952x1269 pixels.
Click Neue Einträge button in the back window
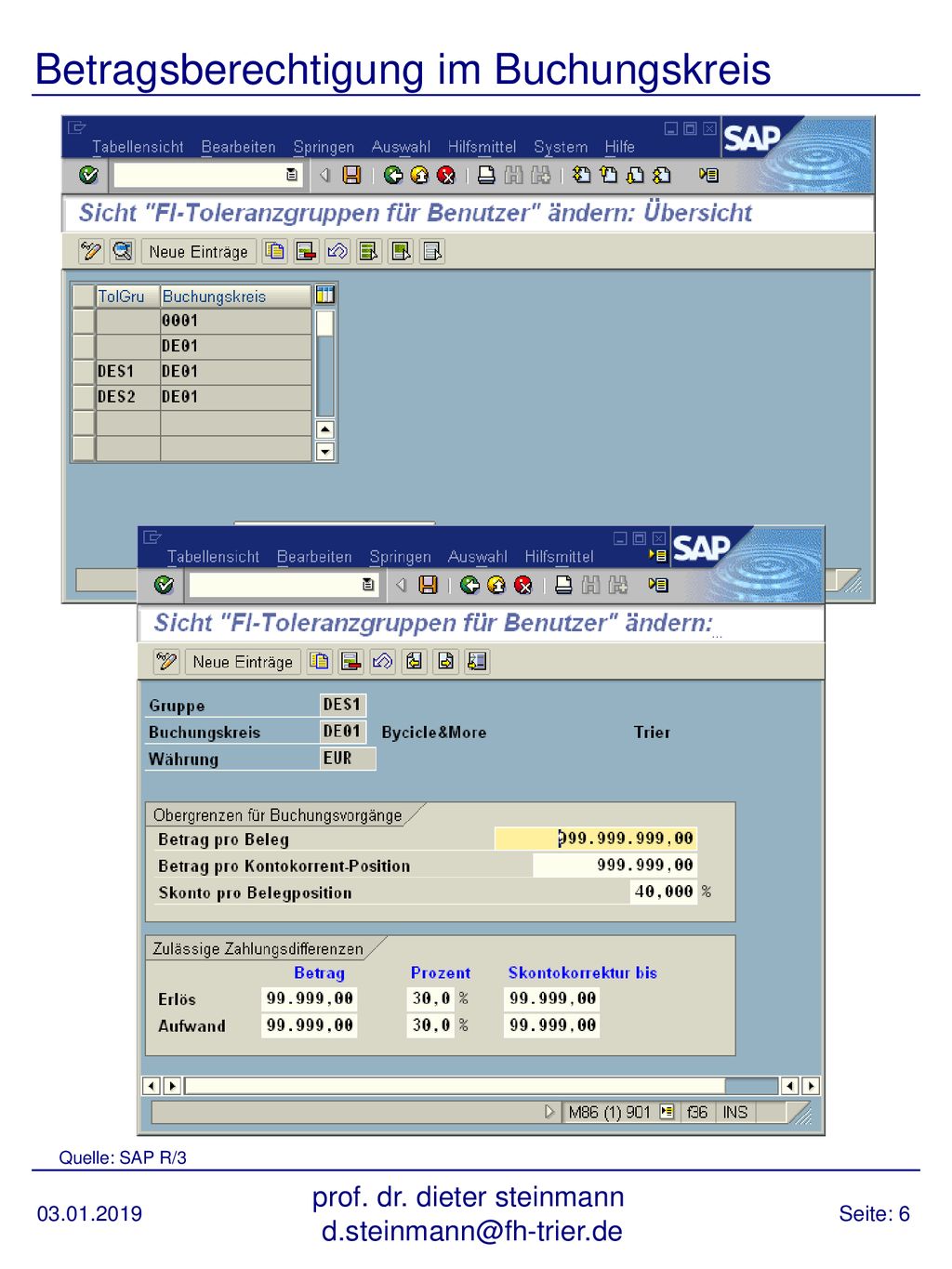[198, 251]
